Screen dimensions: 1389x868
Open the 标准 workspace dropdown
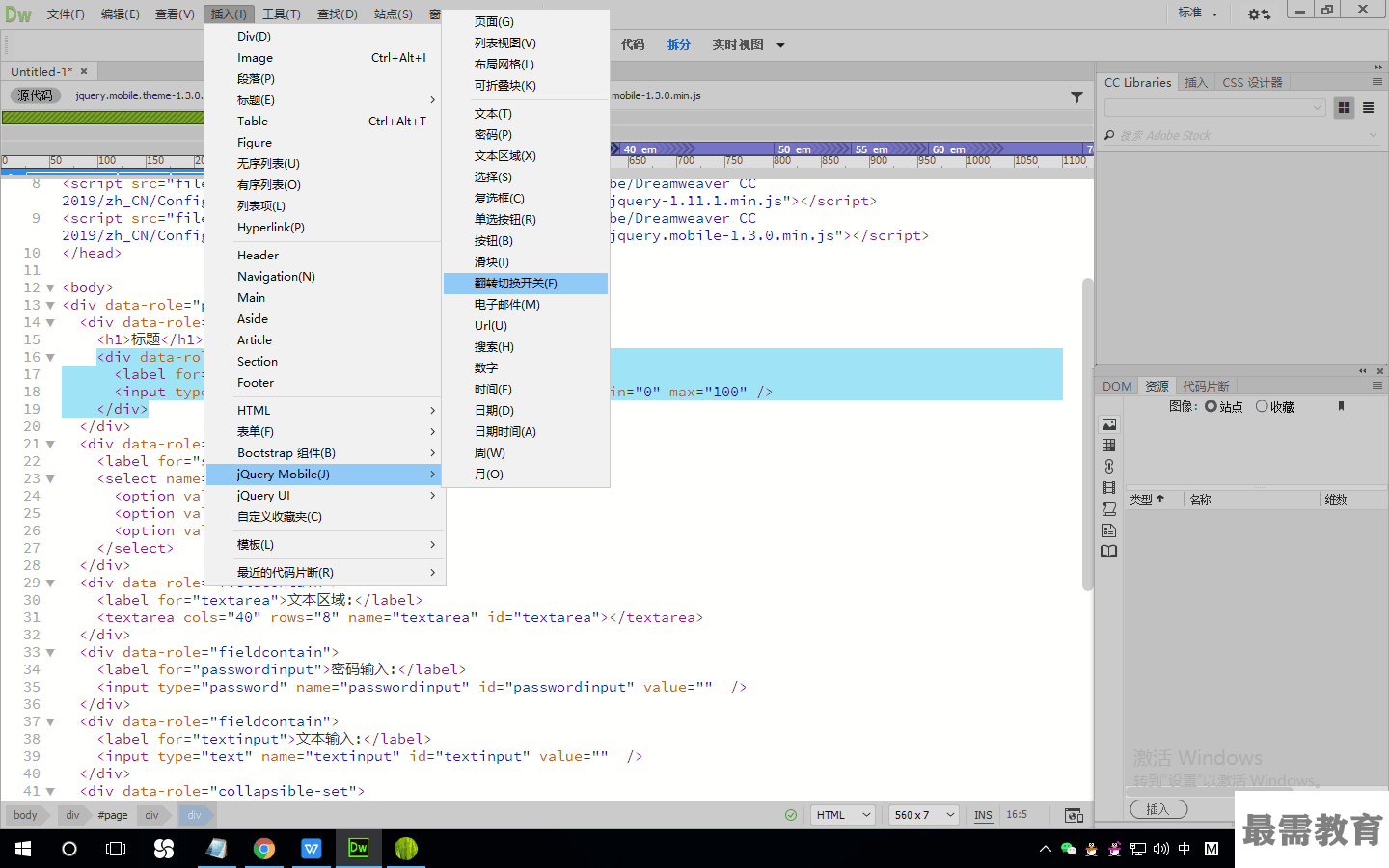click(x=1198, y=14)
